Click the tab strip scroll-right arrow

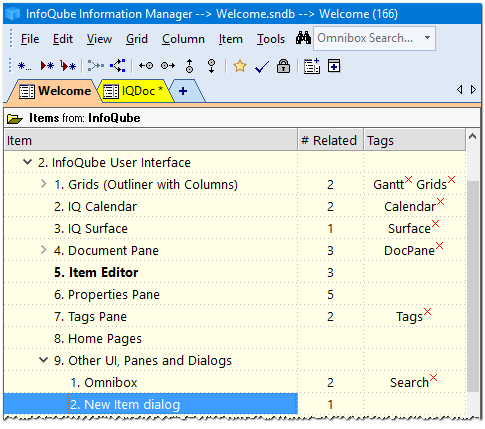473,90
